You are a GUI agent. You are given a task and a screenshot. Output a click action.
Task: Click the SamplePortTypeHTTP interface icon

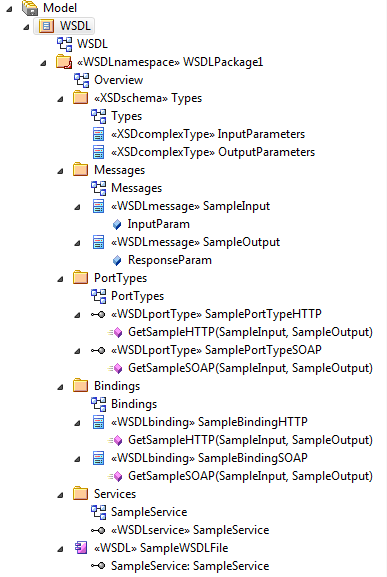98,315
